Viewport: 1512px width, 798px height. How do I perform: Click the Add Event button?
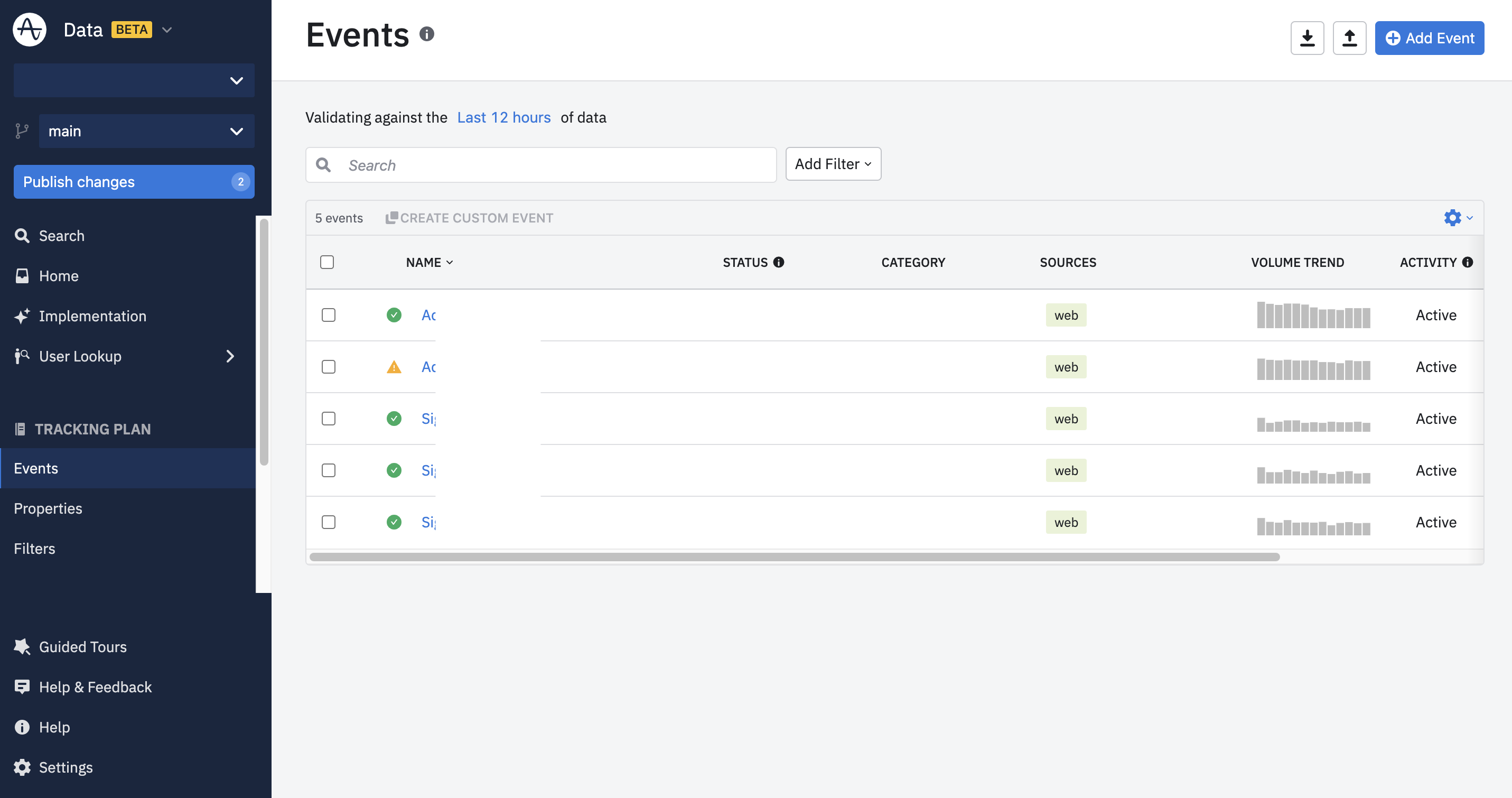(1429, 38)
